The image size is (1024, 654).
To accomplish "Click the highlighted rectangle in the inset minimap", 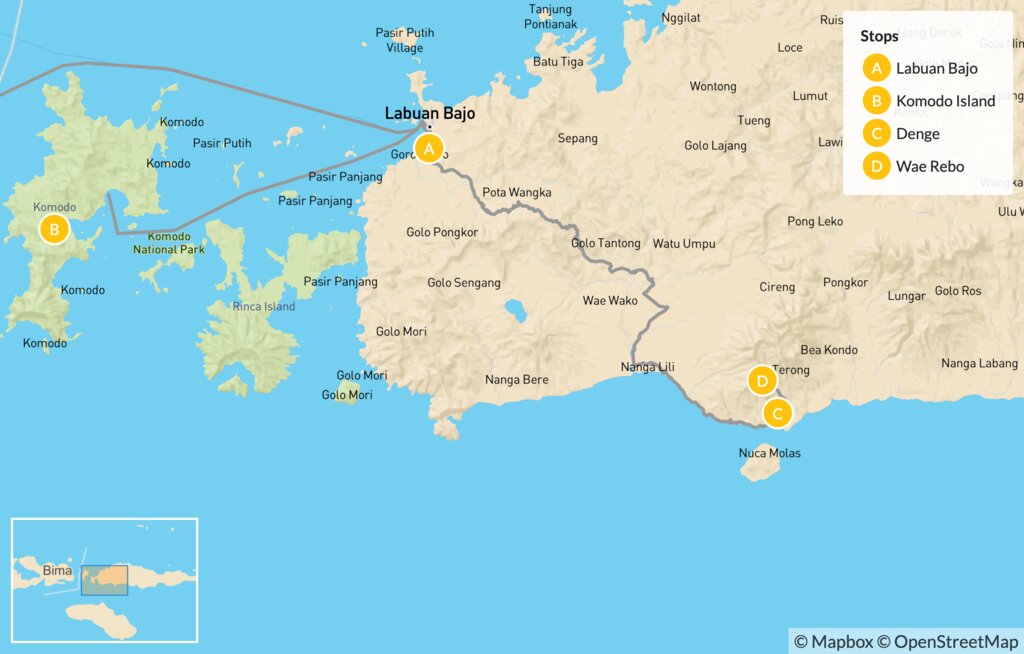I will pos(105,579).
